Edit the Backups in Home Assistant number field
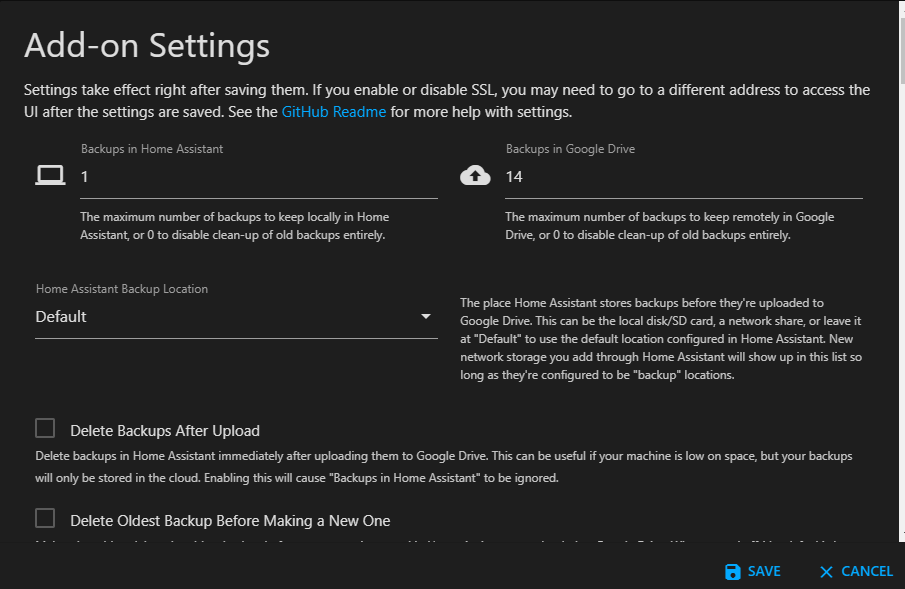 [259, 177]
